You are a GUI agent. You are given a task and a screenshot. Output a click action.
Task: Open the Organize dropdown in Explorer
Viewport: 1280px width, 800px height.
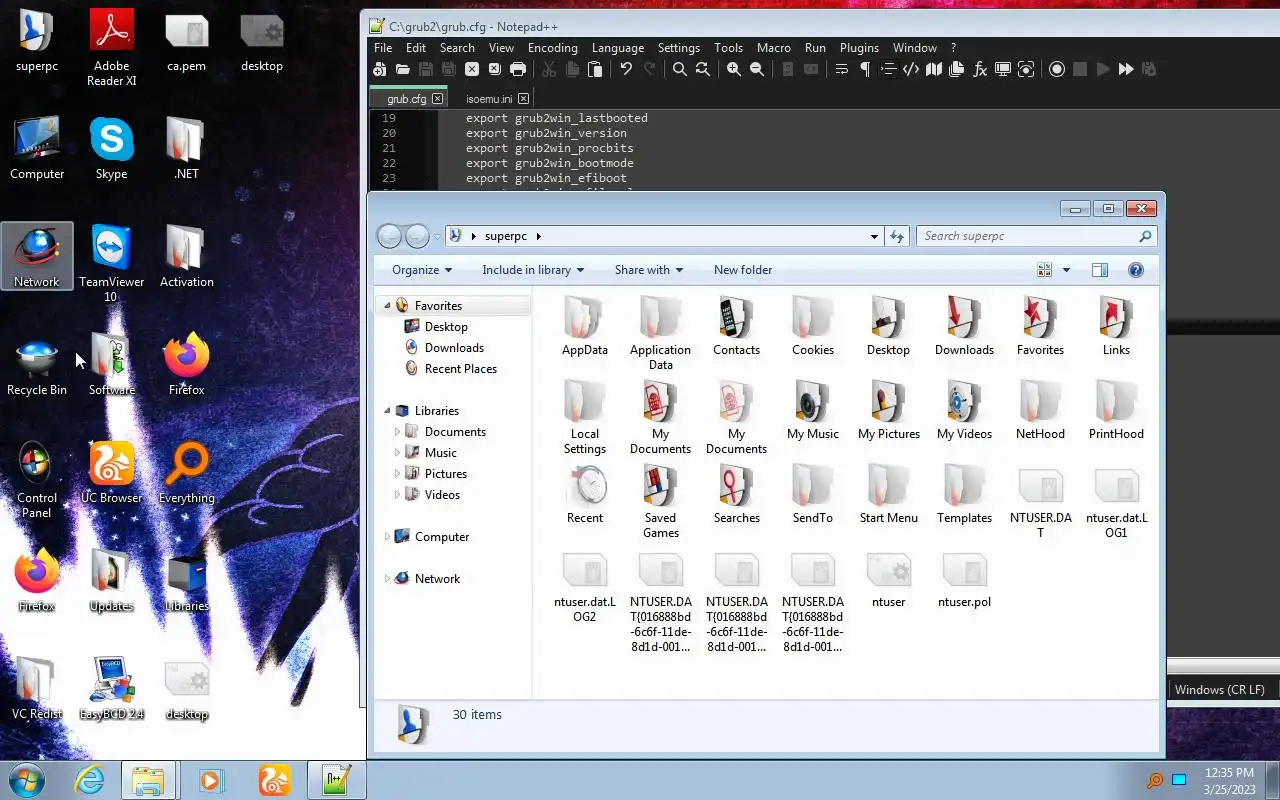[422, 270]
